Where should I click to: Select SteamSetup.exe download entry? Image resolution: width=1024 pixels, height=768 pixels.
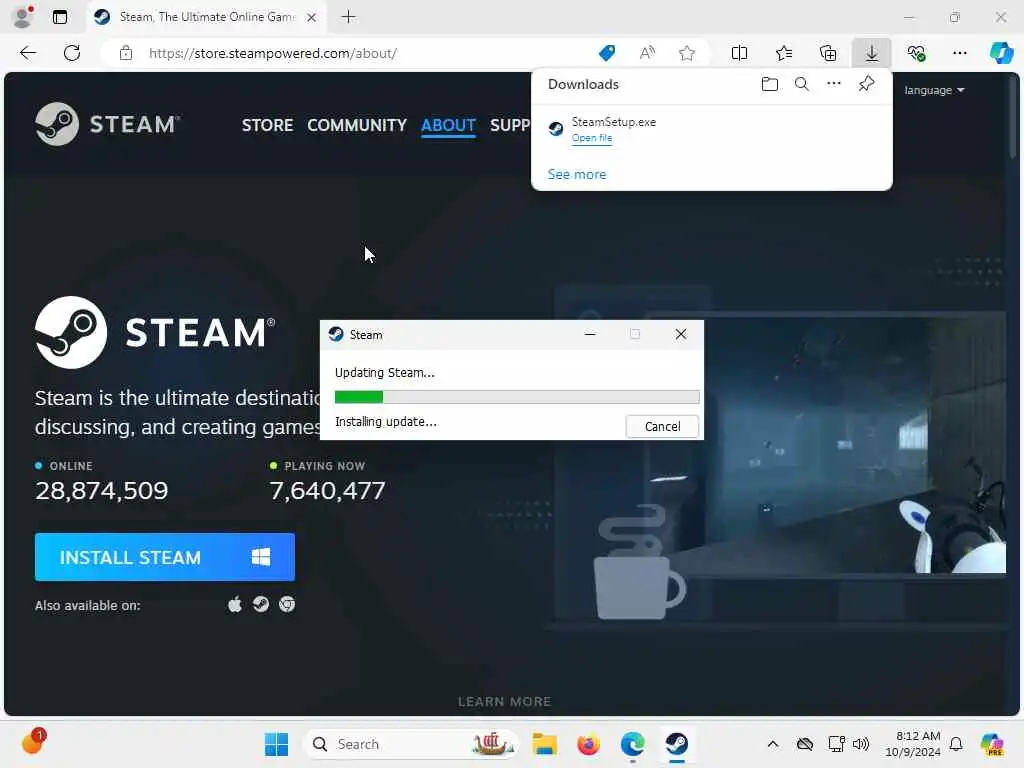[711, 129]
